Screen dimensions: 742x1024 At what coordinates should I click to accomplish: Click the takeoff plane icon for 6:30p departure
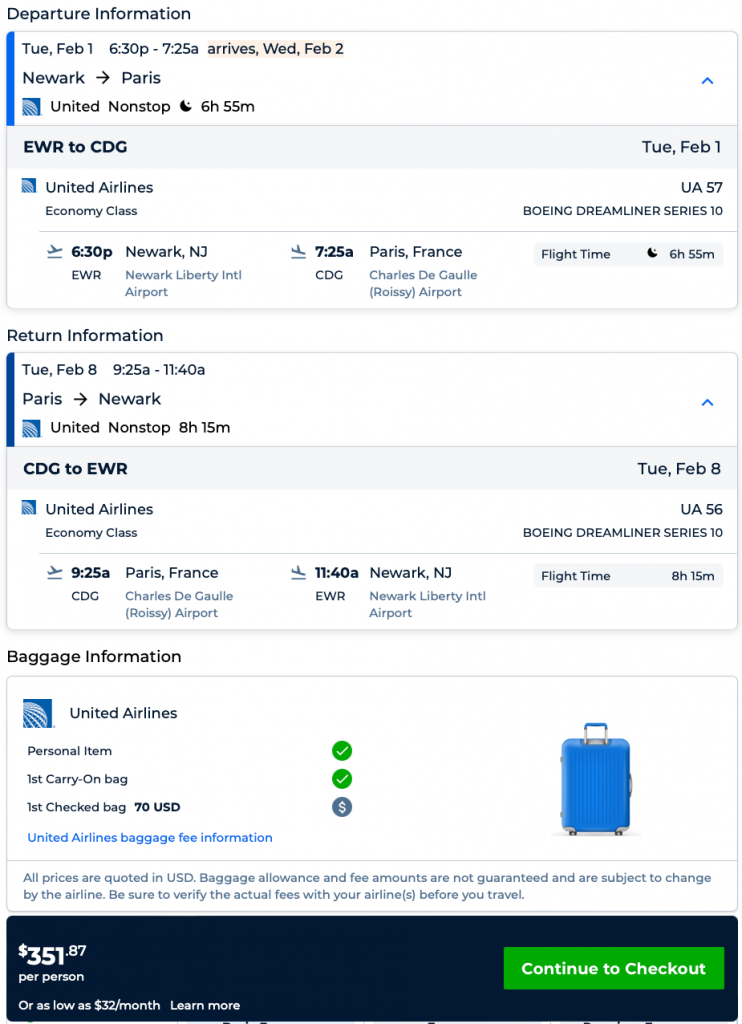(55, 251)
